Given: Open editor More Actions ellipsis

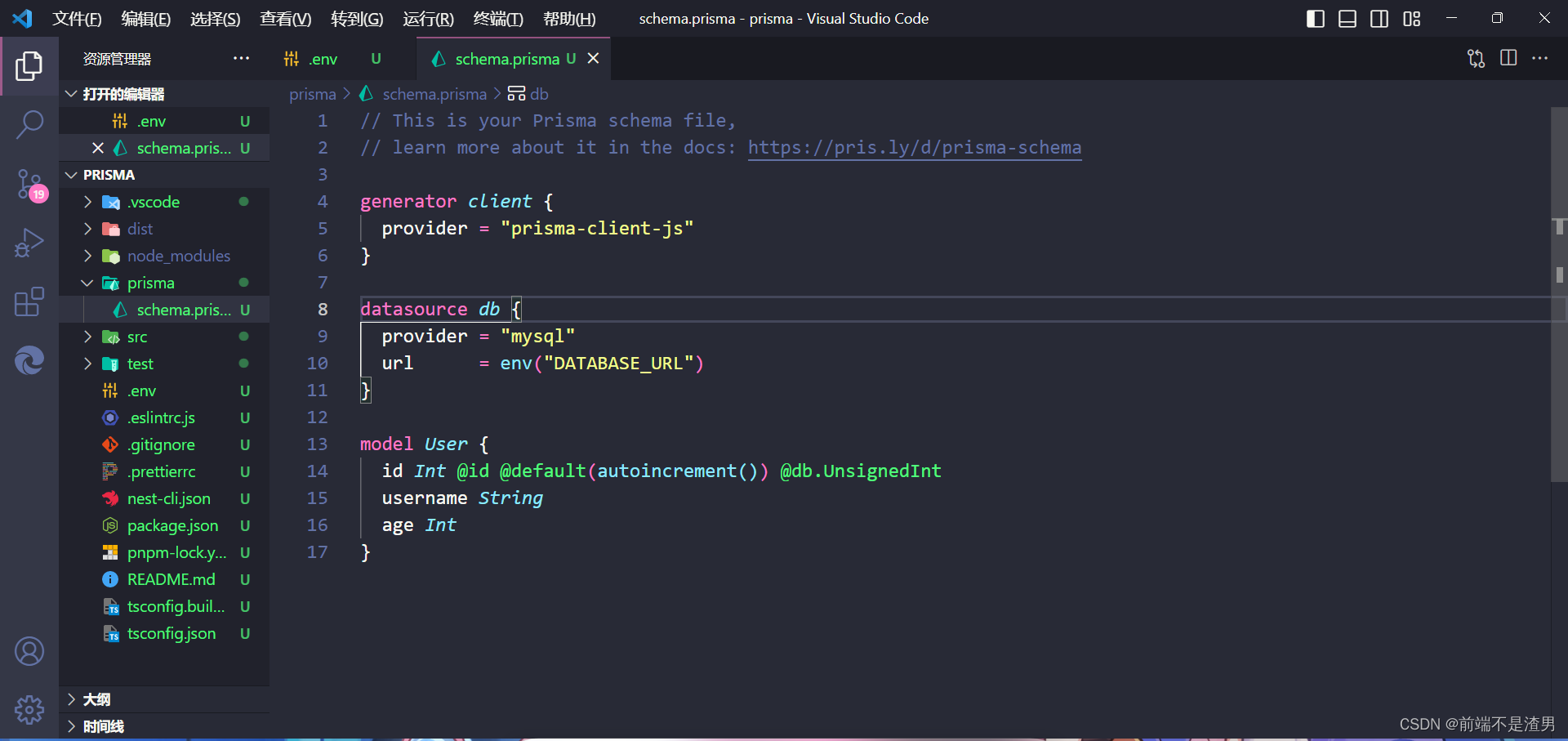Looking at the screenshot, I should tap(1539, 58).
